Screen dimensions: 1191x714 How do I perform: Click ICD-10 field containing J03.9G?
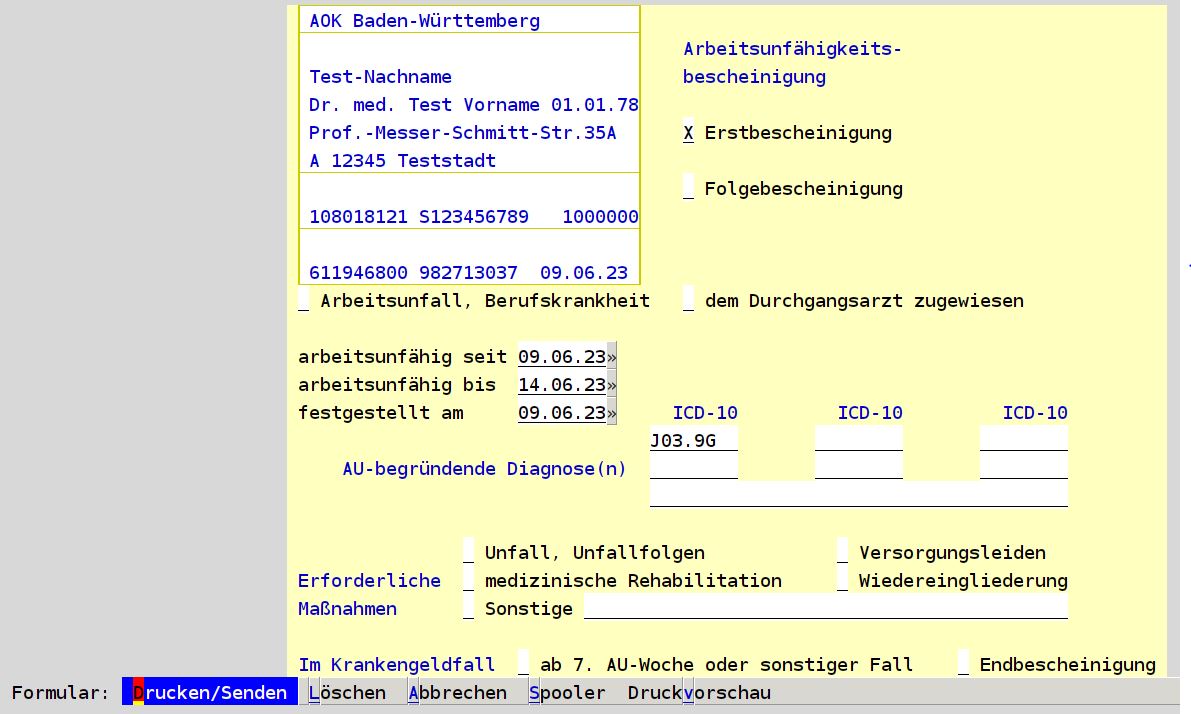pos(693,441)
